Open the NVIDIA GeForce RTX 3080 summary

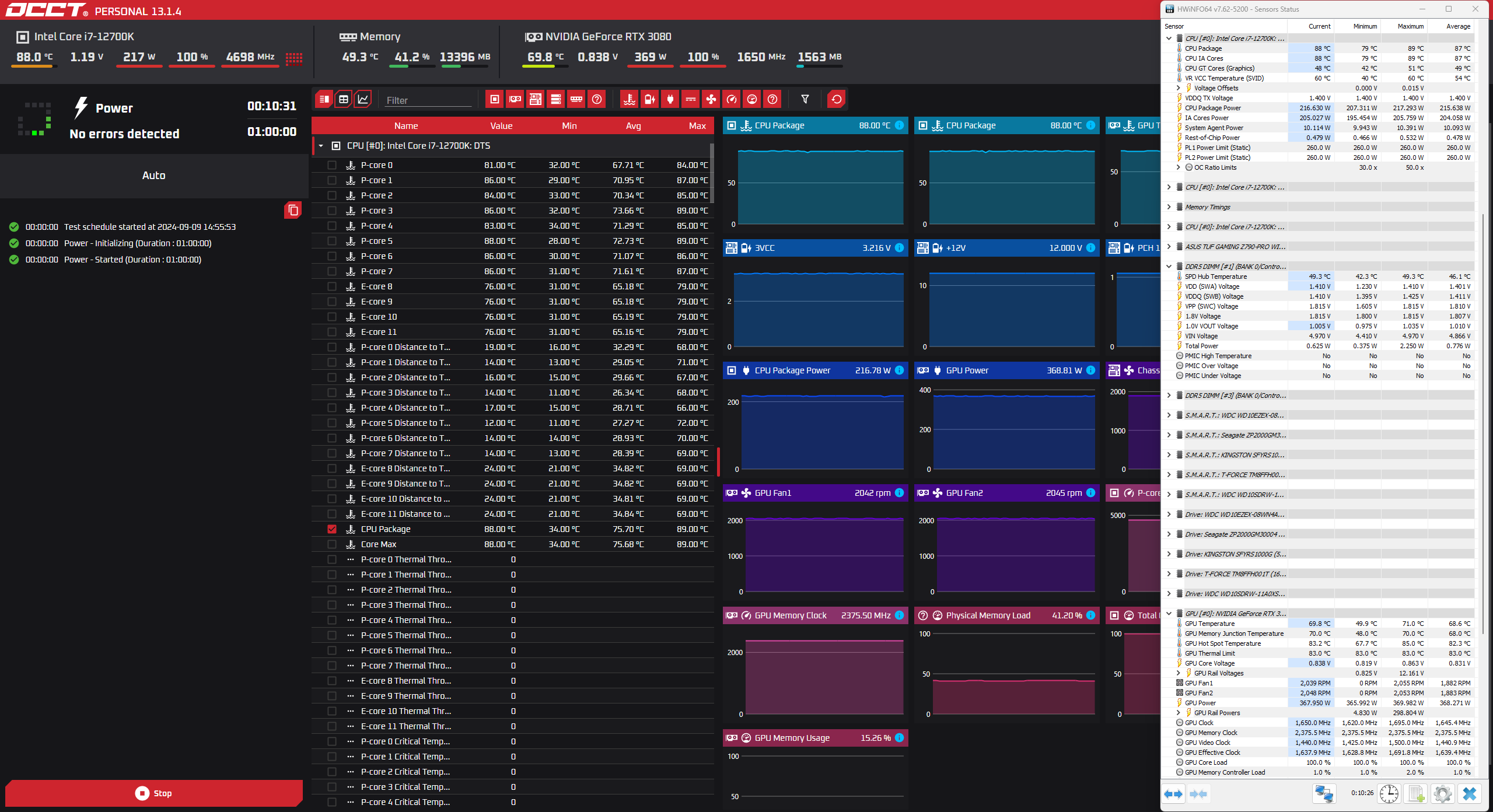[x=598, y=37]
